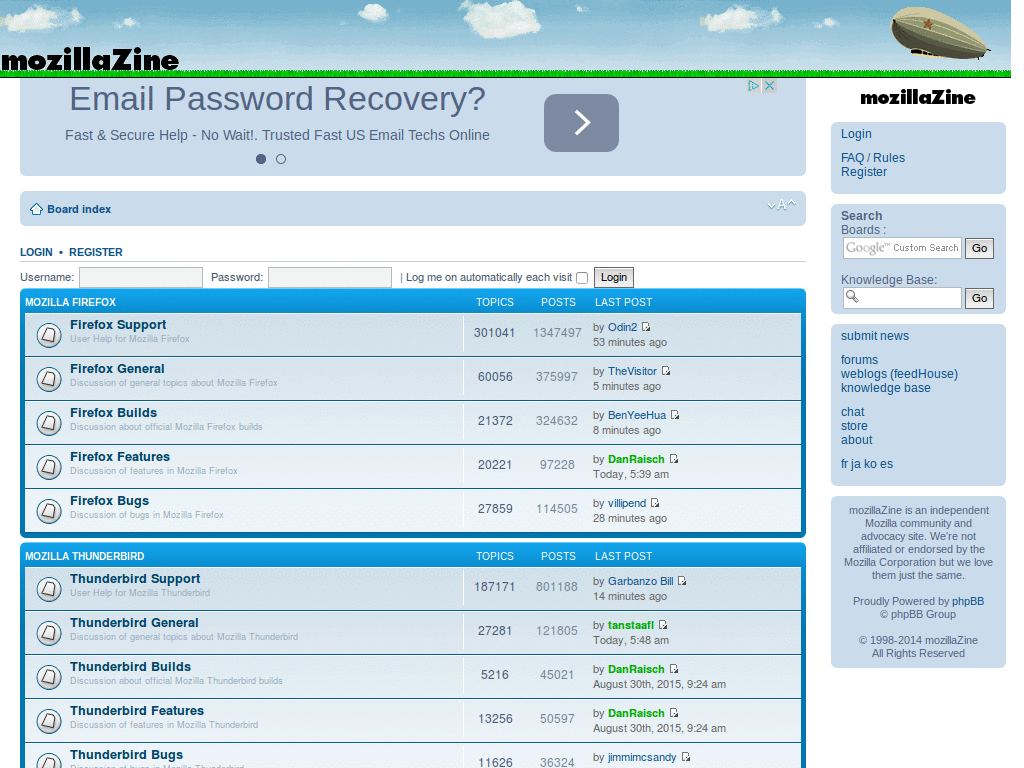Click the view-latest-post icon beside Garbanzo Bill
Viewport: 1024px width, 768px height.
pyautogui.click(x=682, y=580)
